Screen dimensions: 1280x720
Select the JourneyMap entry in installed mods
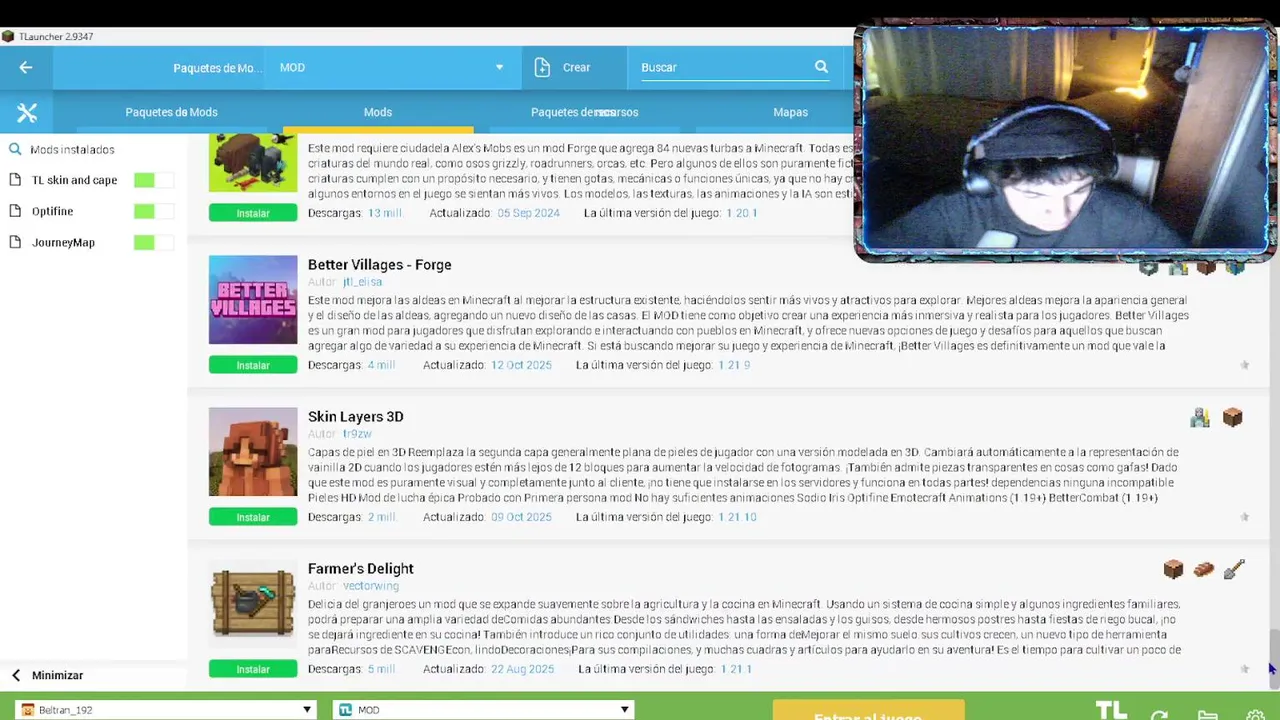[63, 242]
